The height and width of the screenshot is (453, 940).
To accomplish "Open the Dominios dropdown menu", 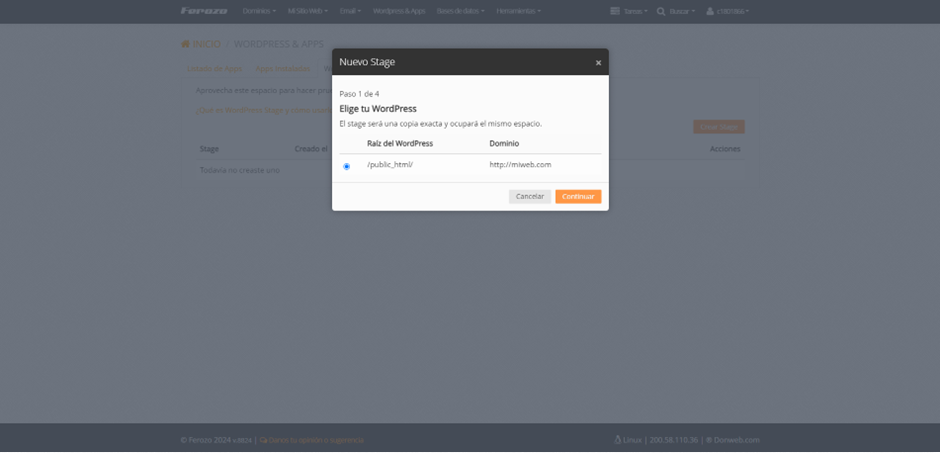I will pyautogui.click(x=260, y=11).
